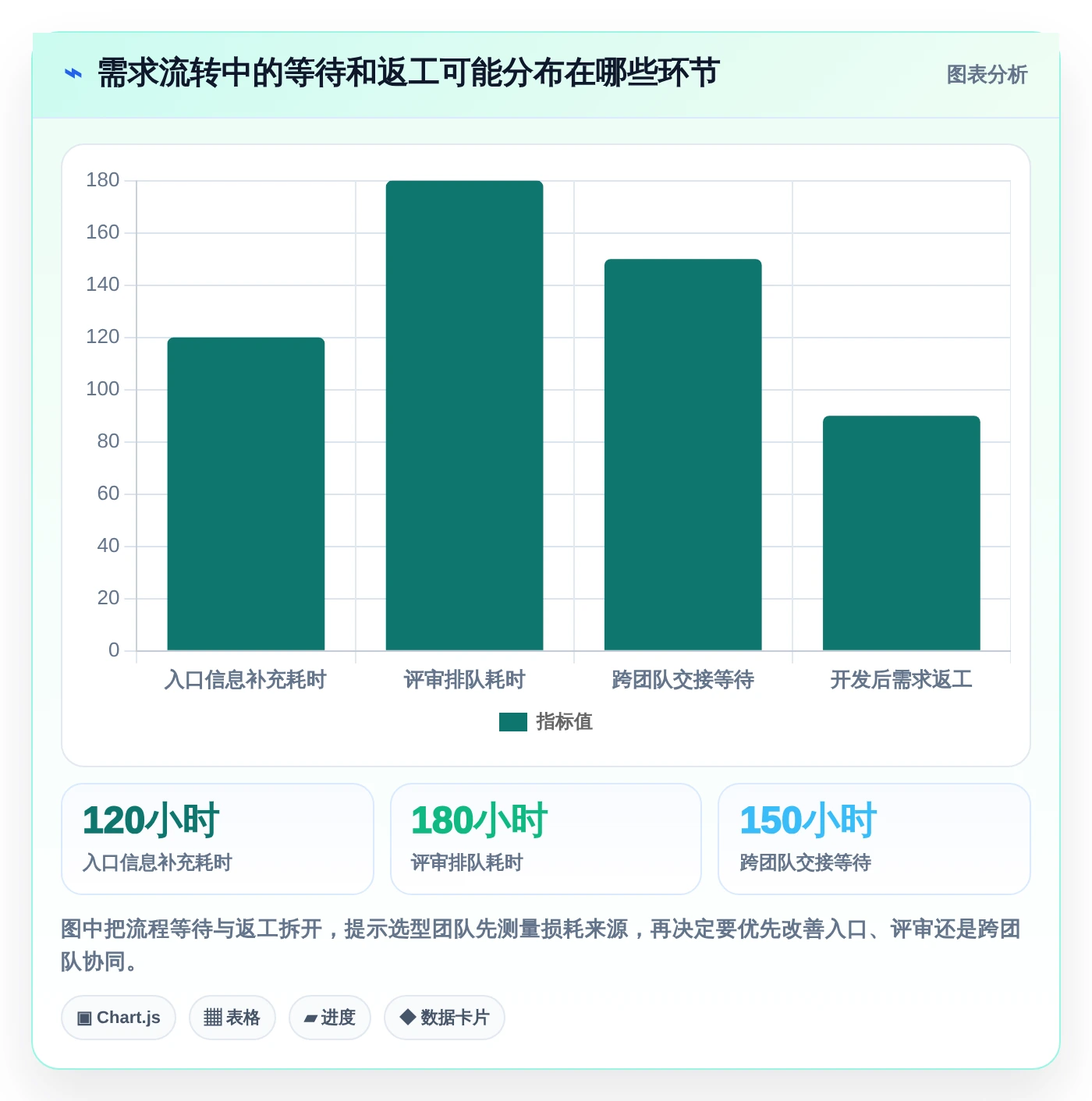
Task: Click the 评审排队耗时 x-axis label
Action: click(x=464, y=680)
